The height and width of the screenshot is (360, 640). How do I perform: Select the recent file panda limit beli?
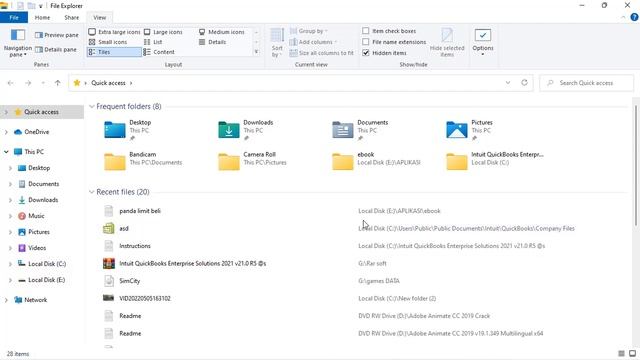[140, 211]
